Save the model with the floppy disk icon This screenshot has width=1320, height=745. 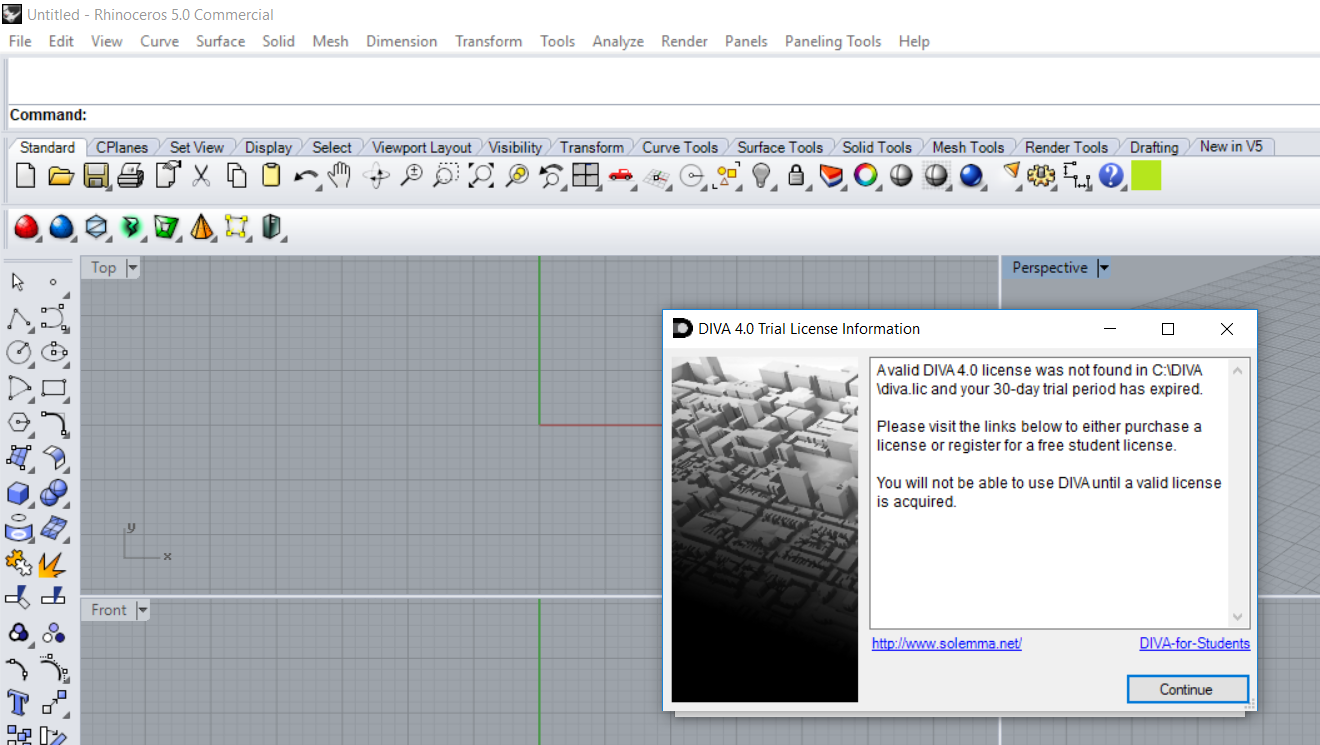(x=96, y=176)
